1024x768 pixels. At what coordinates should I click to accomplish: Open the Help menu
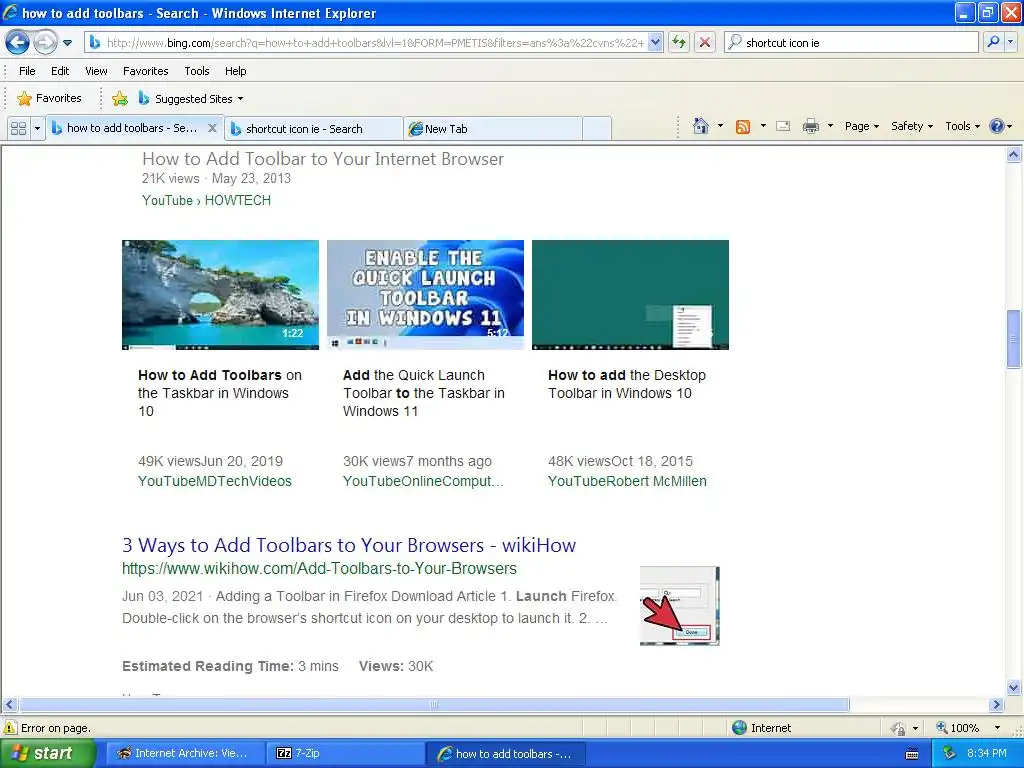(236, 71)
